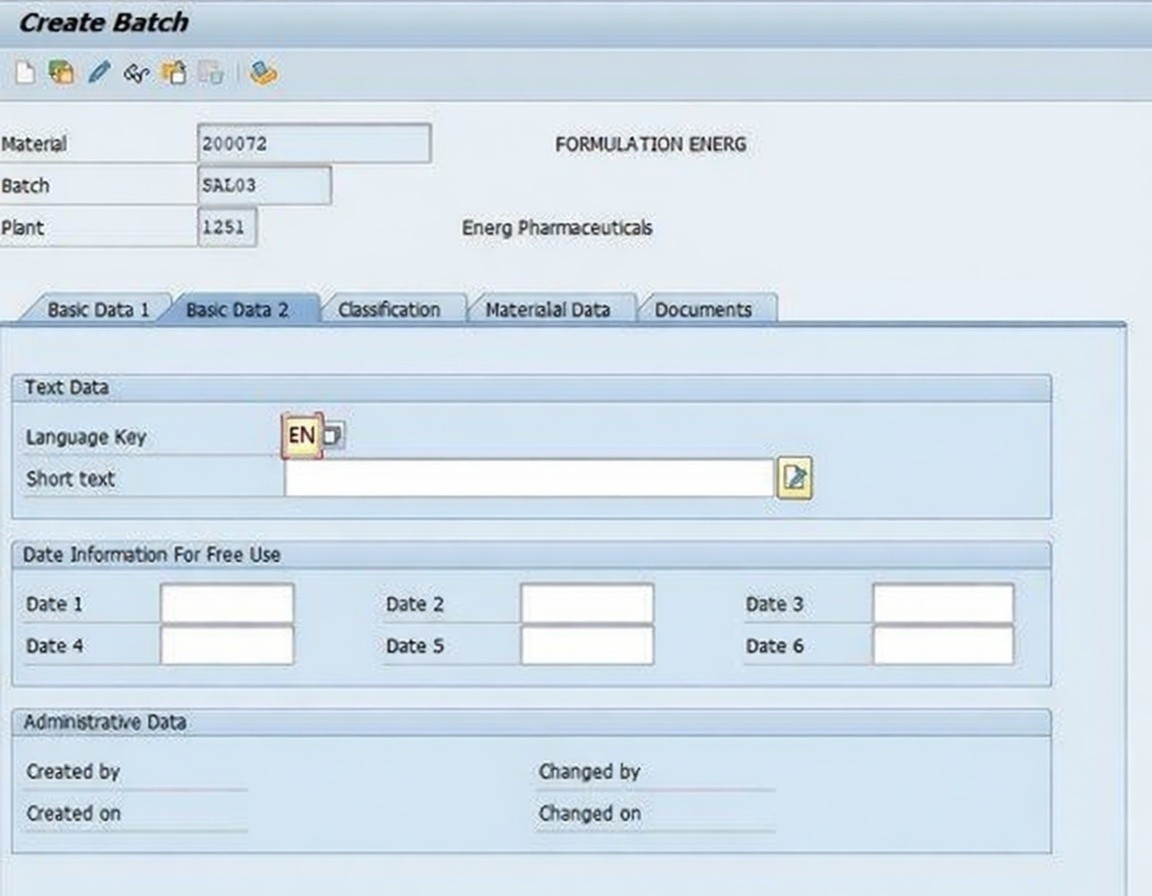Click the Create new batch page icon
The width and height of the screenshot is (1152, 896).
pos(25,73)
